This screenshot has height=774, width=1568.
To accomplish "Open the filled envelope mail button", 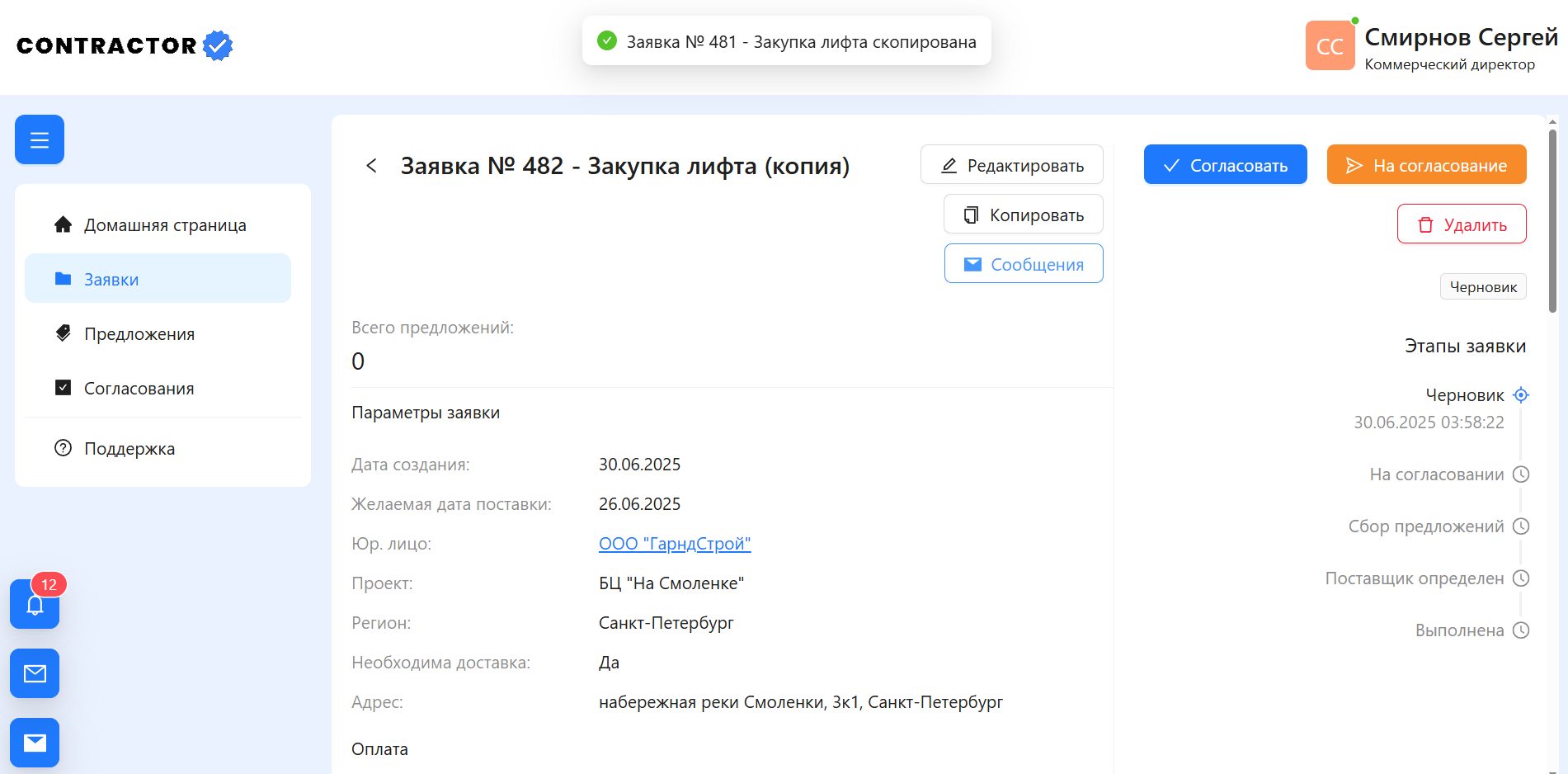I will [x=35, y=743].
